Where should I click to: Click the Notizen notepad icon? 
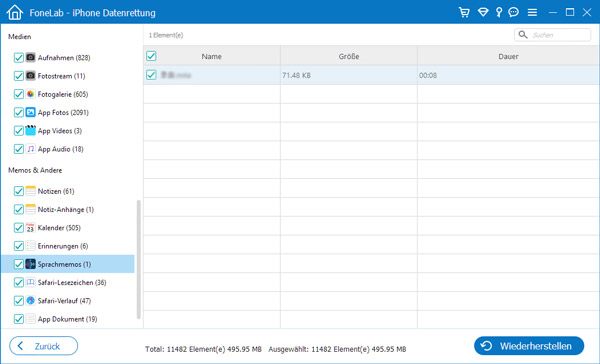click(31, 191)
